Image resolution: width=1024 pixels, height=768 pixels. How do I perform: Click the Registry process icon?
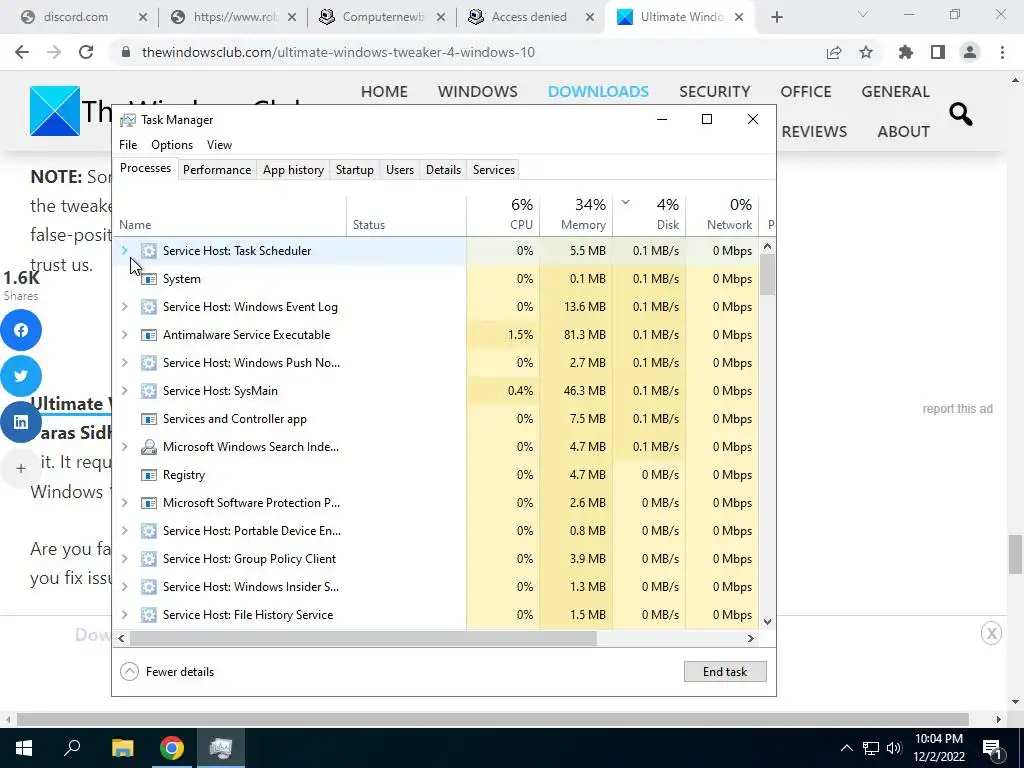tap(149, 475)
